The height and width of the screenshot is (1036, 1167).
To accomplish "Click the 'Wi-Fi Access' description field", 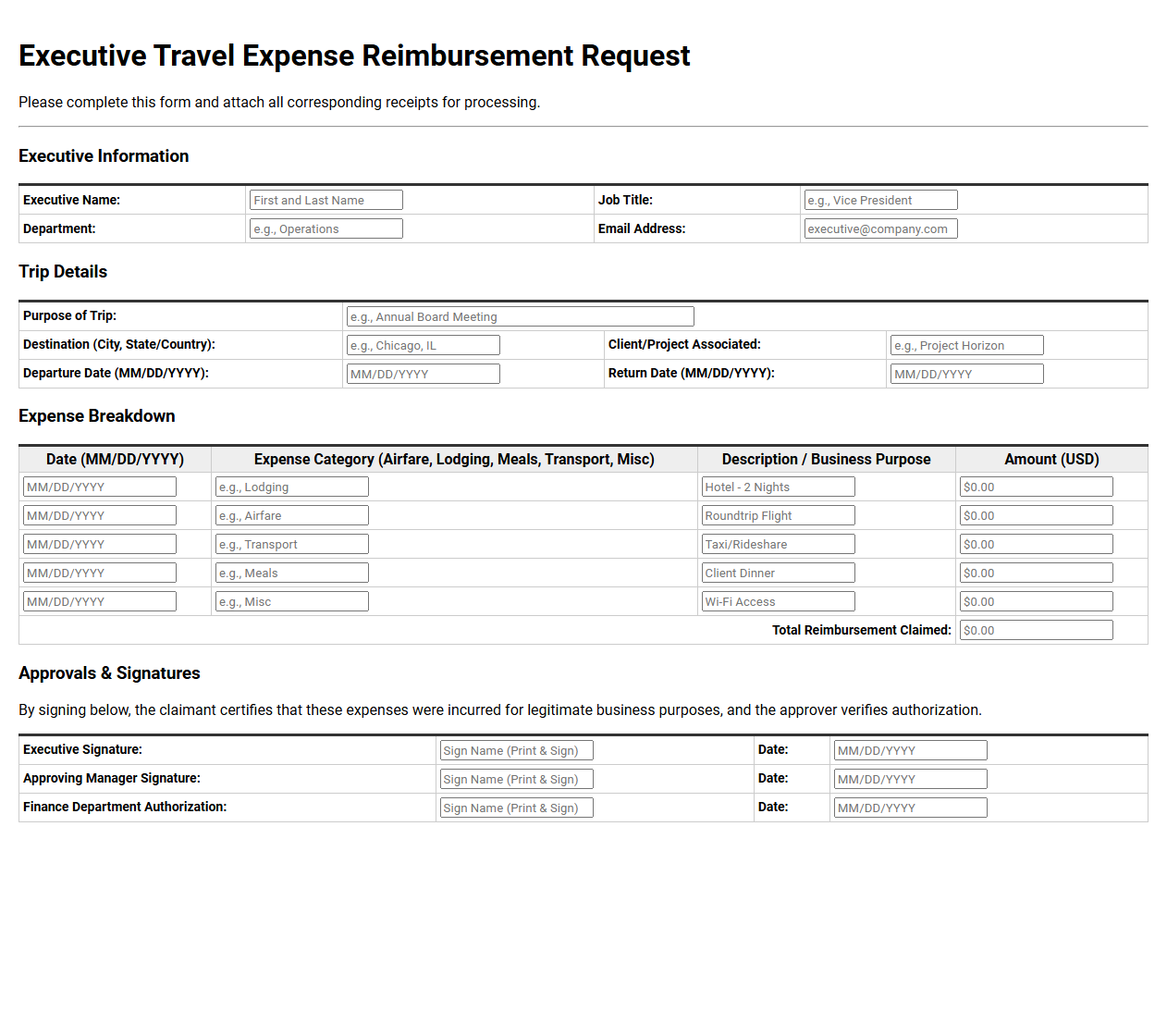I will click(x=779, y=601).
